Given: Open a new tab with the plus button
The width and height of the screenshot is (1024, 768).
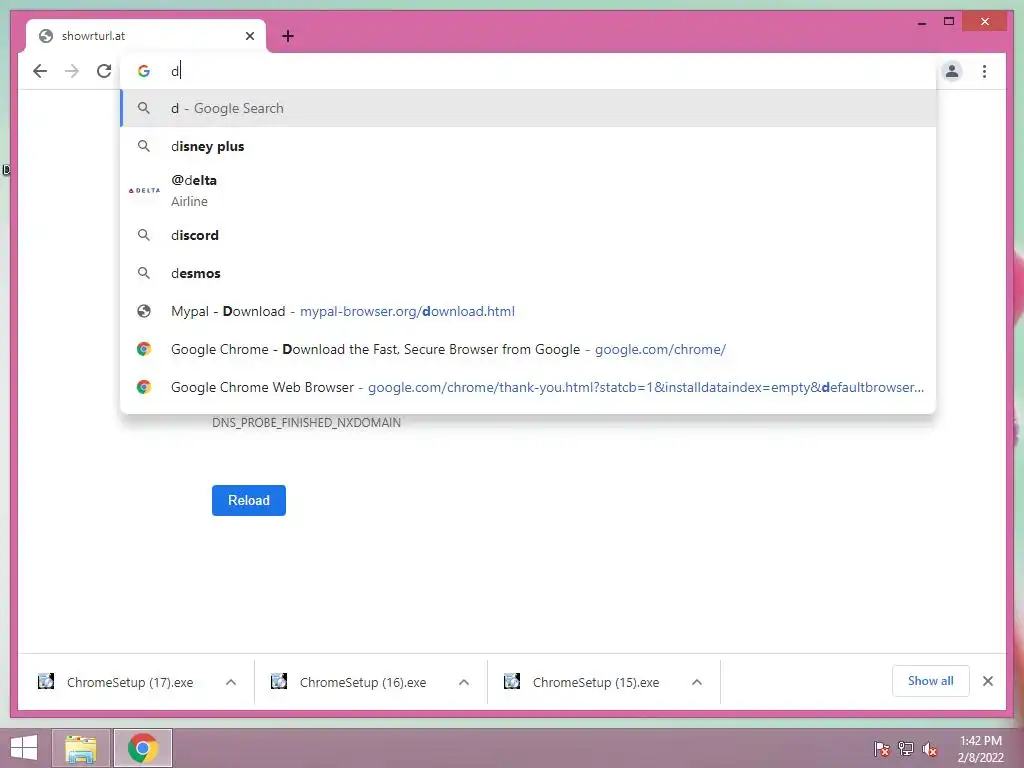Looking at the screenshot, I should [288, 36].
